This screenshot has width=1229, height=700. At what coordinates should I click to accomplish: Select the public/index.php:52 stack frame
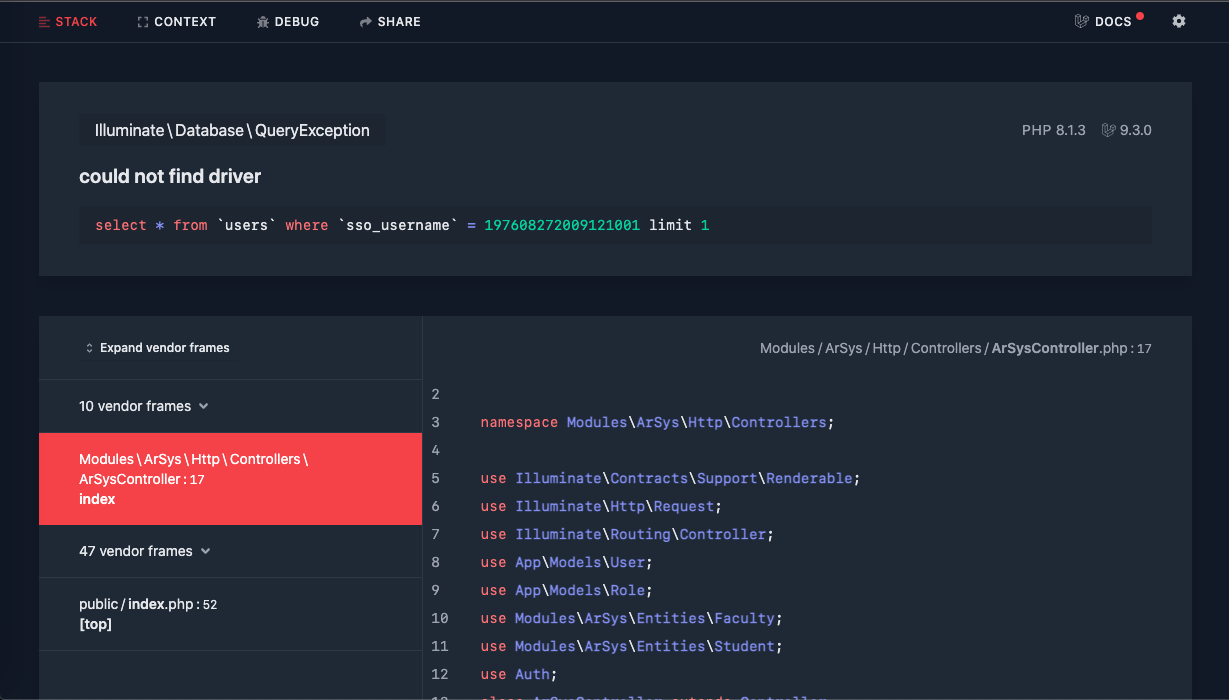tap(147, 613)
